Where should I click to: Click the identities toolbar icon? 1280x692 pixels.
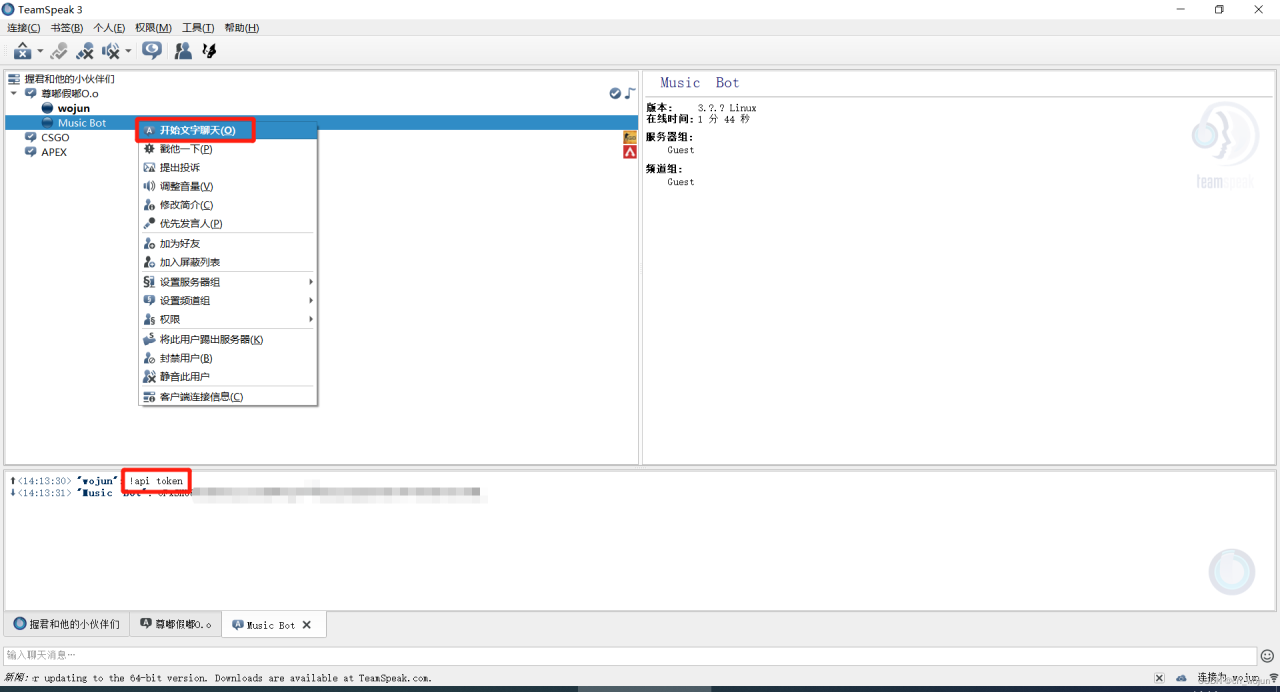click(x=209, y=50)
